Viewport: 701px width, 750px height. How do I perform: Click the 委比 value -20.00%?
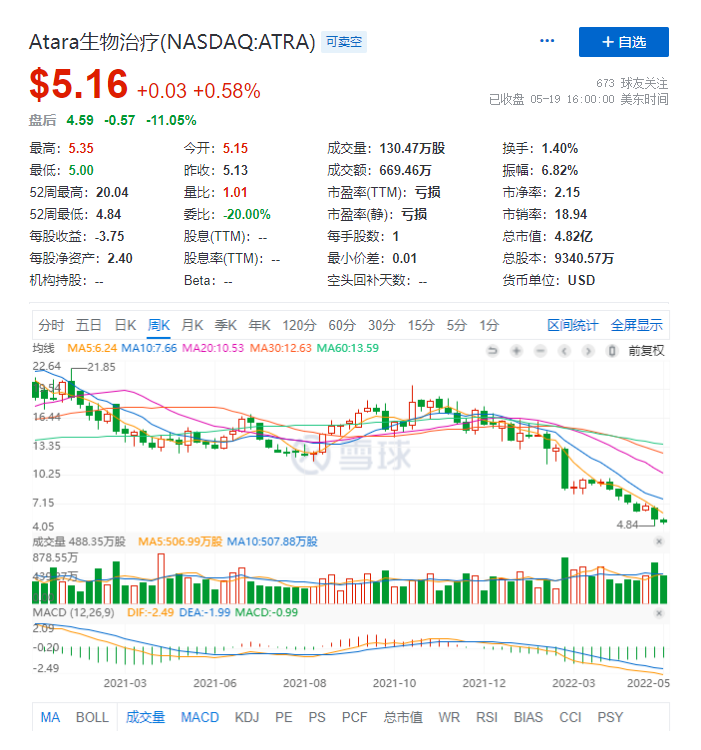(x=247, y=214)
